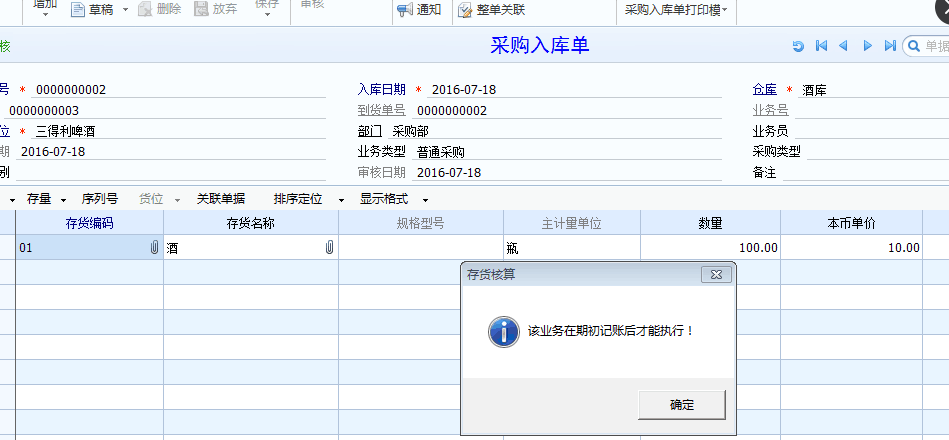Click the refresh arrow icon beside navigation
The height and width of the screenshot is (440, 949).
tap(797, 46)
